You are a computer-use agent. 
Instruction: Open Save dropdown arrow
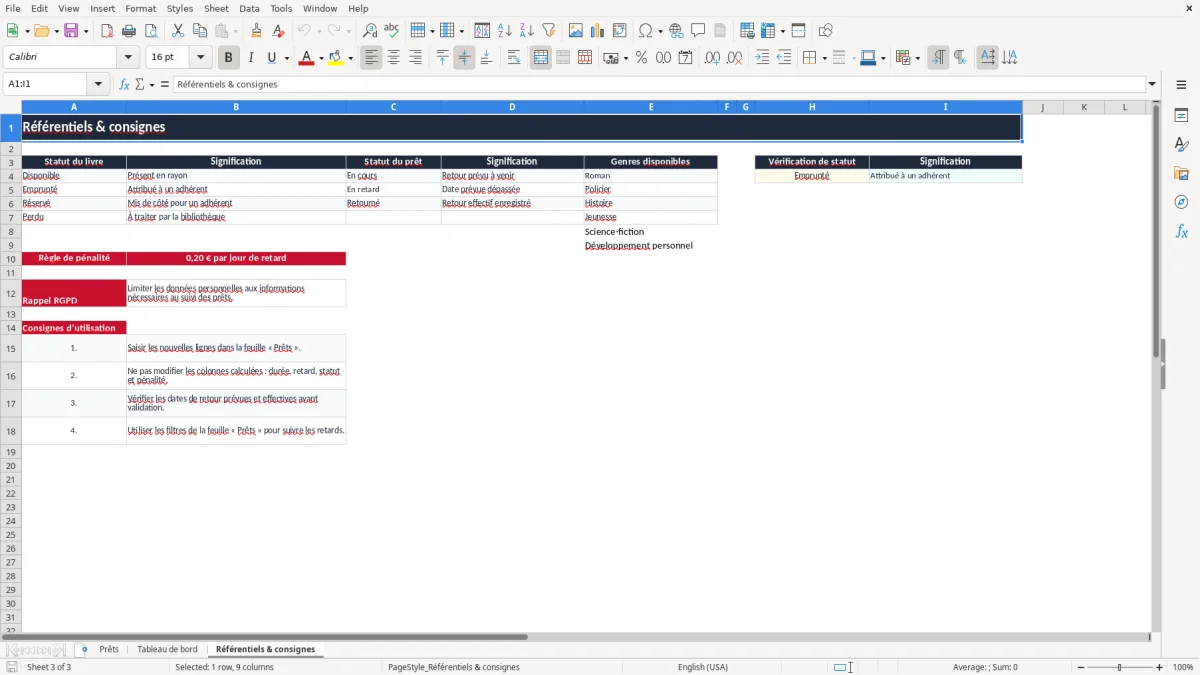point(86,31)
